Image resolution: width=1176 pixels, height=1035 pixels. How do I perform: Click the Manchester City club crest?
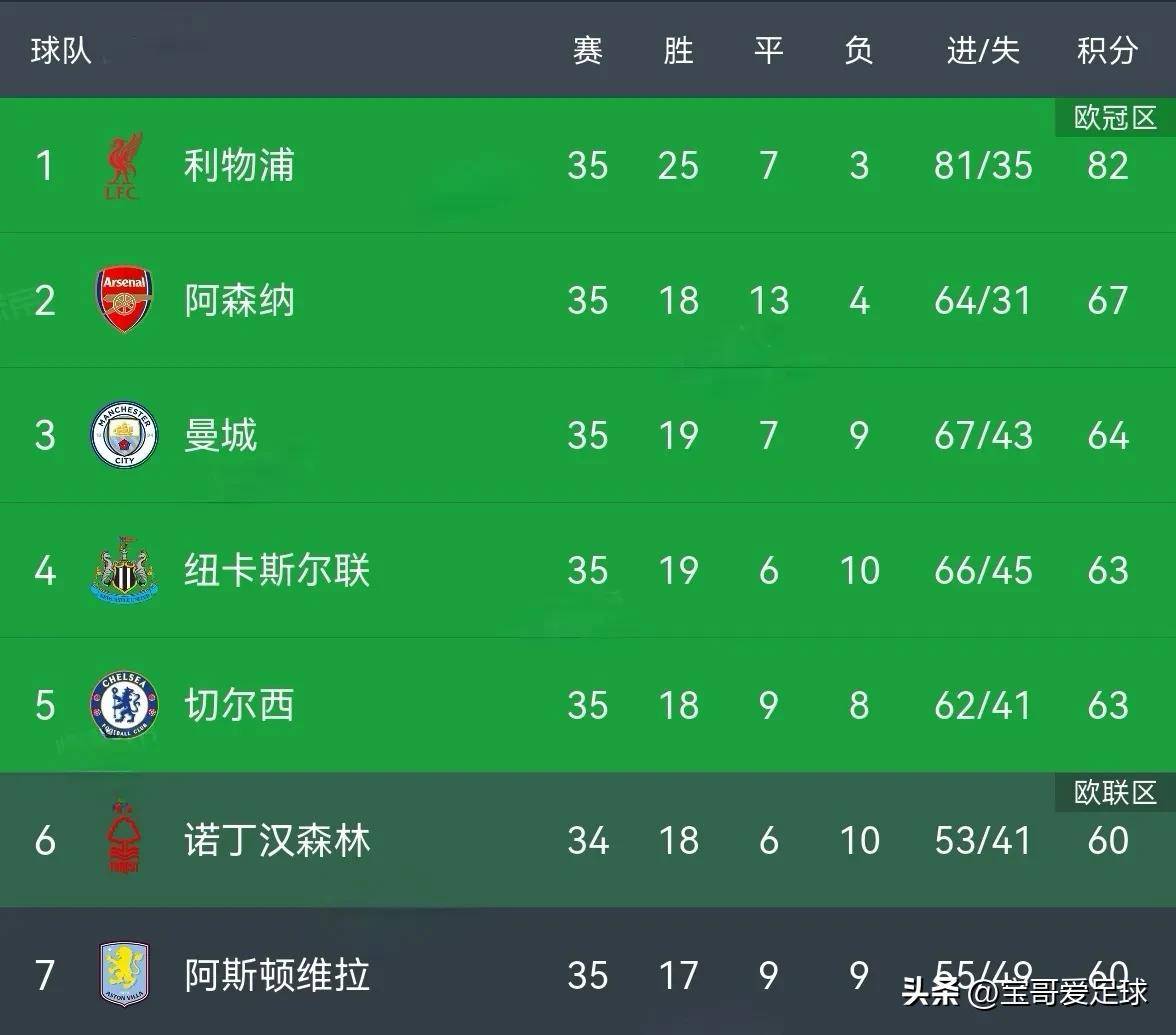(124, 435)
